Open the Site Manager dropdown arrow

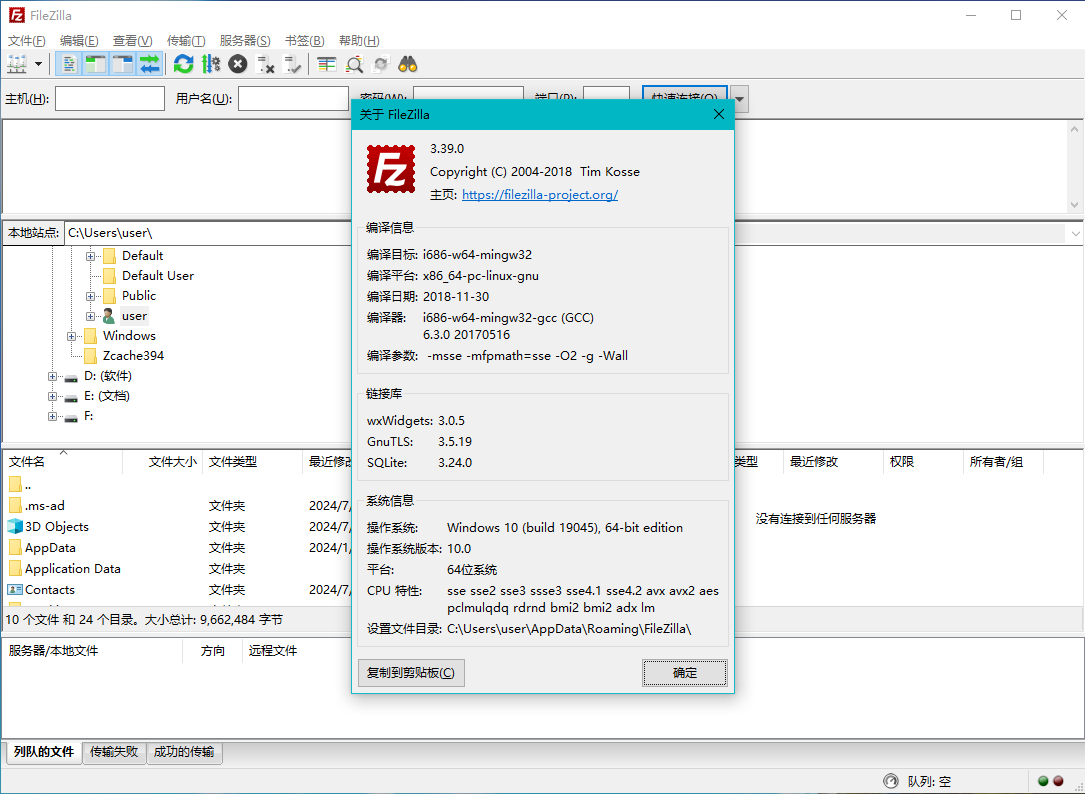click(38, 64)
